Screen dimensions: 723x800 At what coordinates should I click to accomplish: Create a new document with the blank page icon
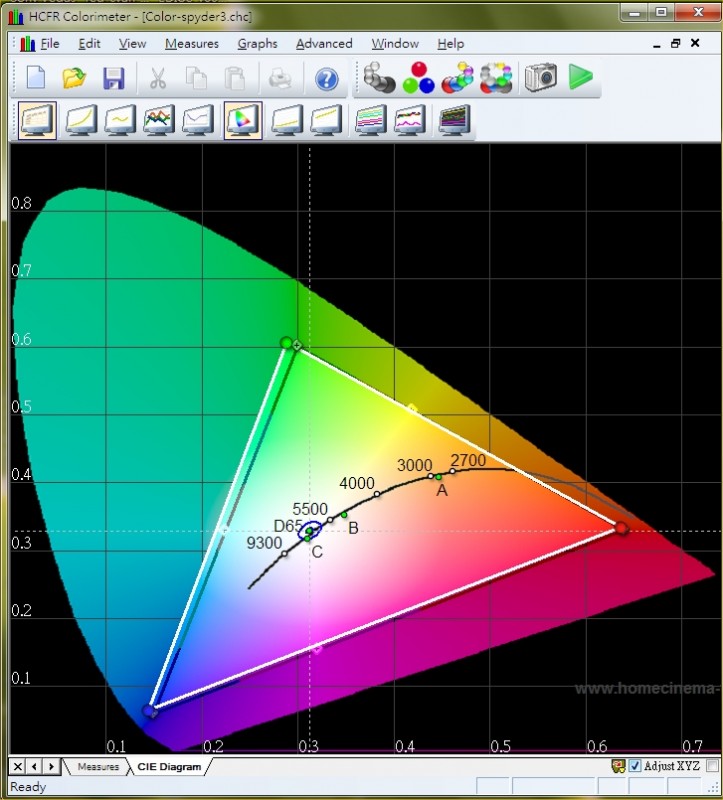(x=36, y=78)
